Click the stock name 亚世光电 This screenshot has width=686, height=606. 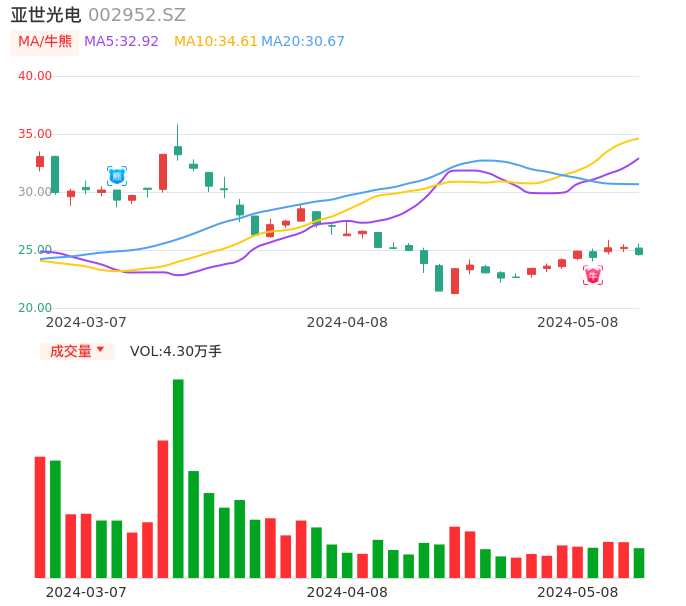pyautogui.click(x=46, y=15)
